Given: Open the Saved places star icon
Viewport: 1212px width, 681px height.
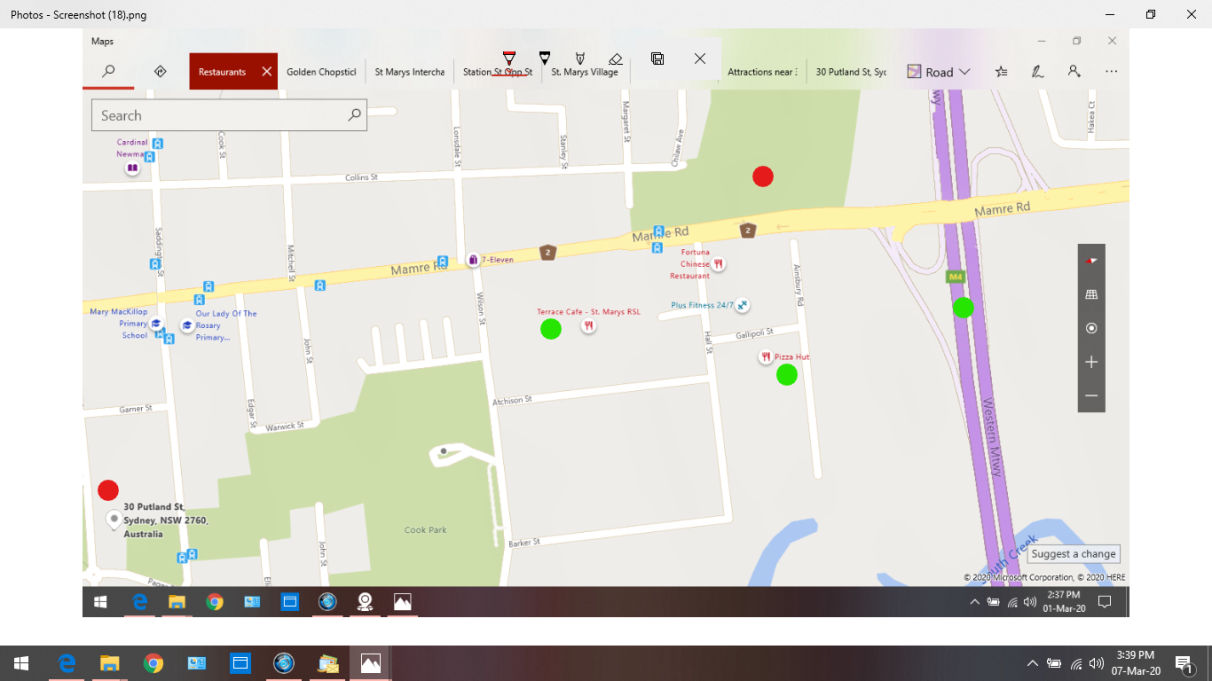Looking at the screenshot, I should 1001,72.
